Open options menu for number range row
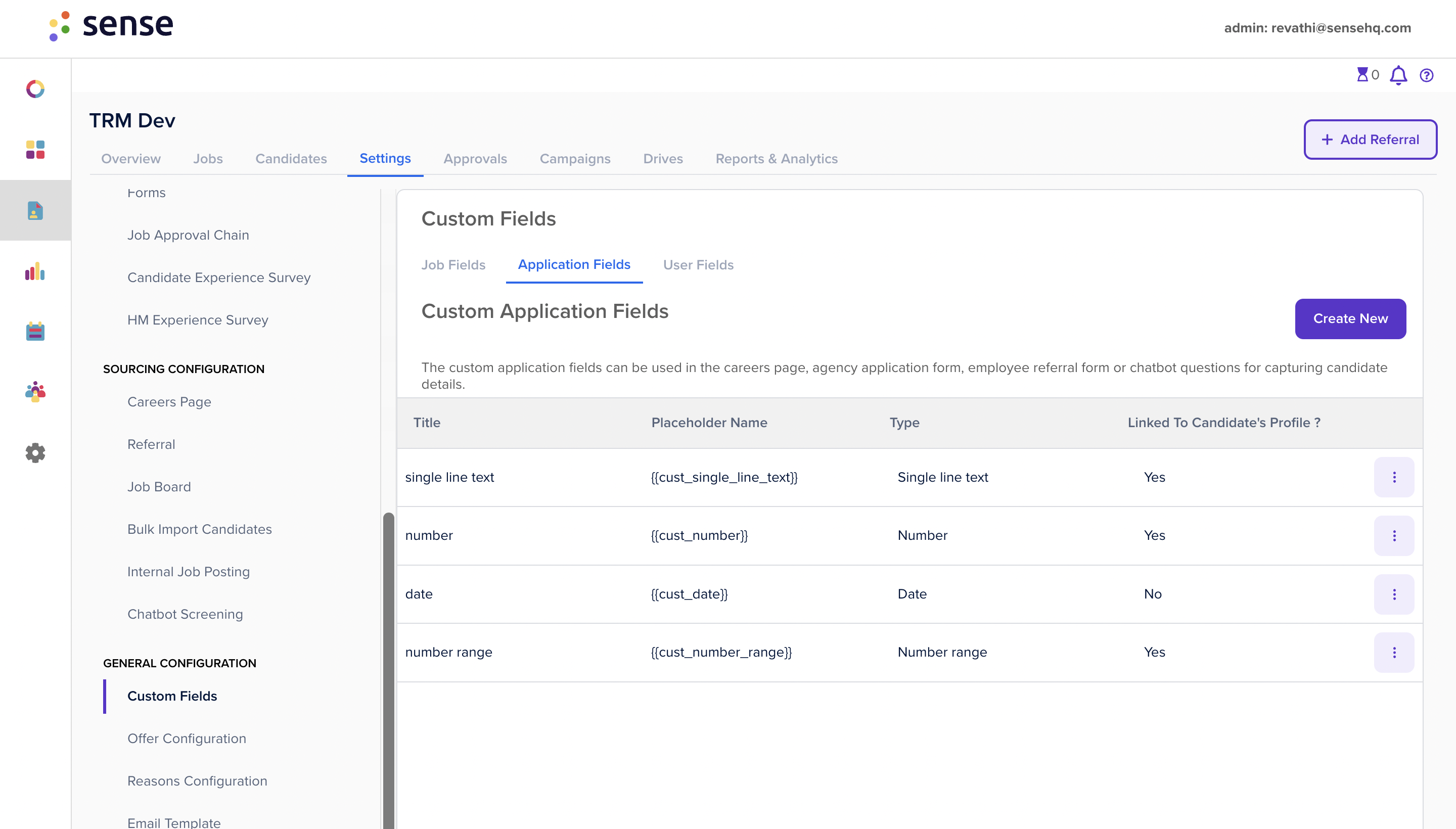1456x829 pixels. pyautogui.click(x=1394, y=653)
